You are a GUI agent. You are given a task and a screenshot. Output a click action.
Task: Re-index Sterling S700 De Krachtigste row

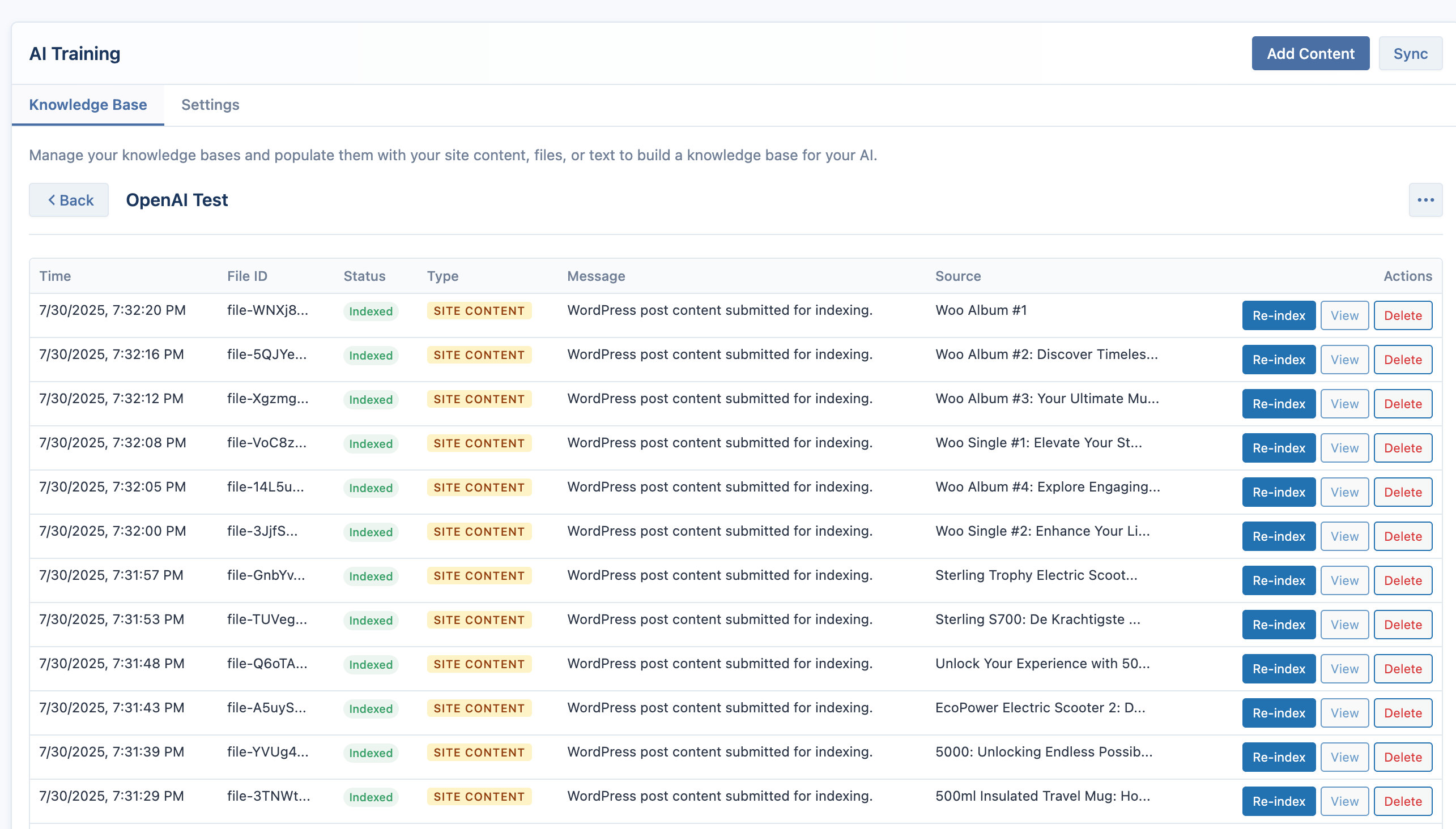click(x=1279, y=625)
